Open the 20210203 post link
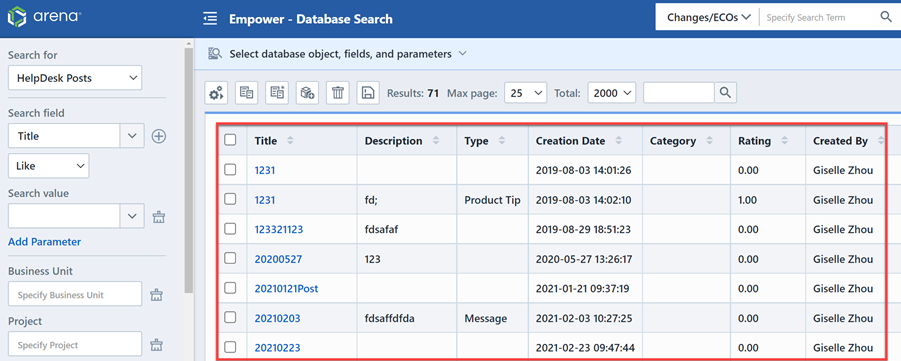Viewport: 901px width, 361px height. click(278, 318)
